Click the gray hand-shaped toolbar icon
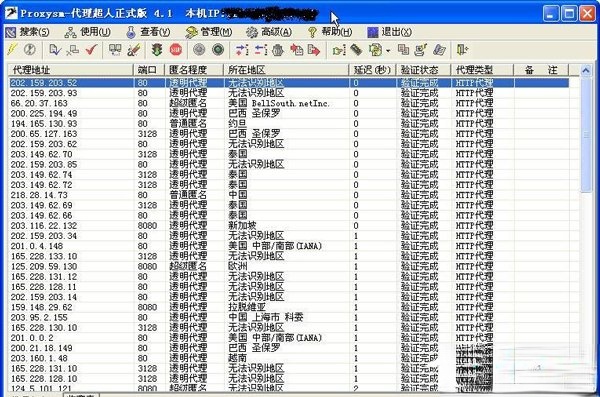The width and height of the screenshot is (600, 397). pyautogui.click(x=278, y=50)
